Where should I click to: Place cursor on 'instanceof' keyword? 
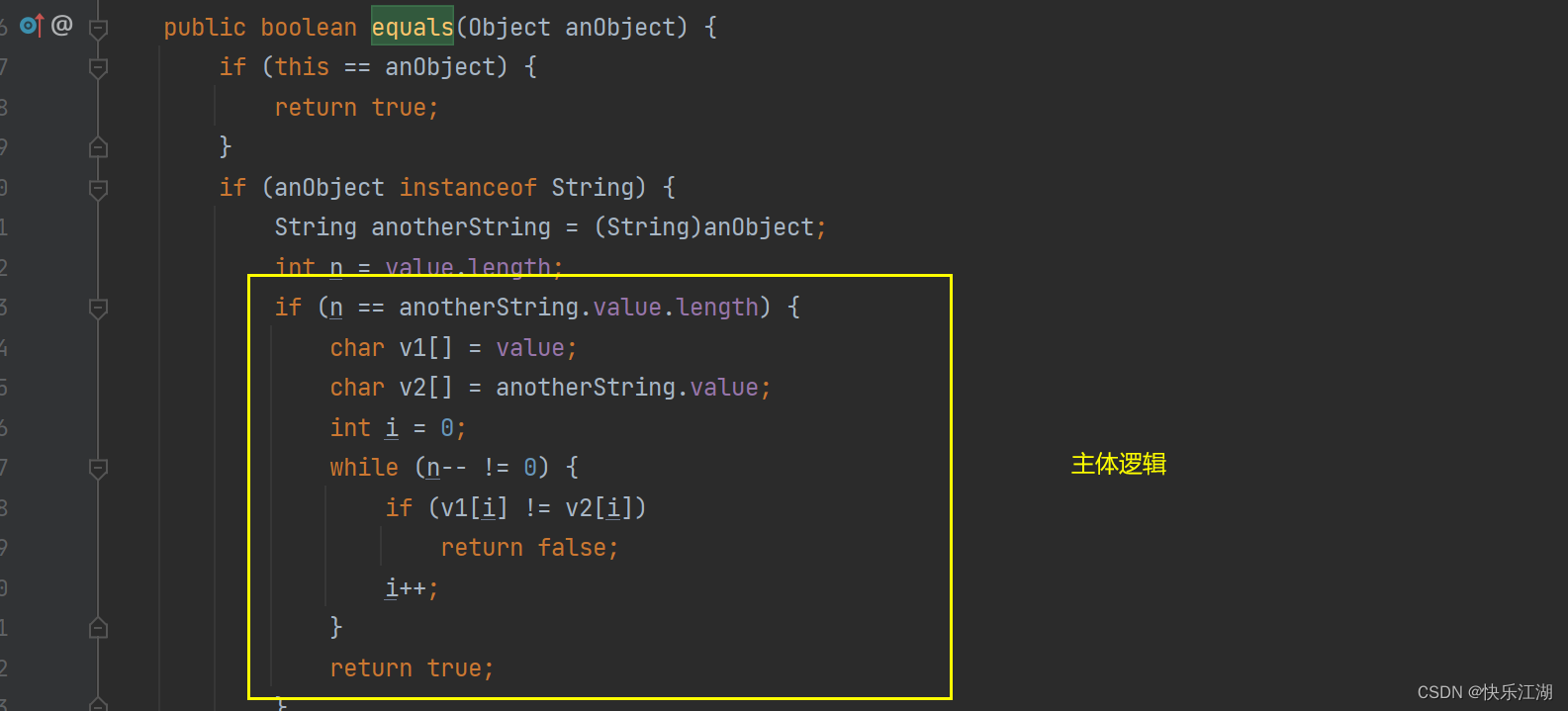(x=468, y=188)
